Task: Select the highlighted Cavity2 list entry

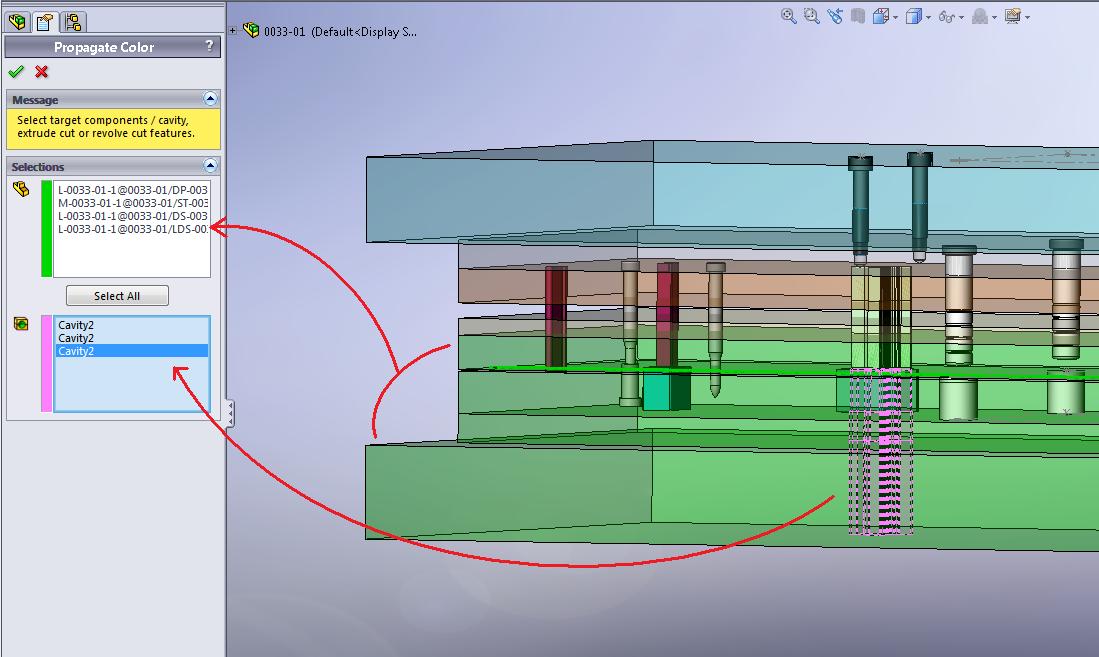Action: [x=132, y=351]
